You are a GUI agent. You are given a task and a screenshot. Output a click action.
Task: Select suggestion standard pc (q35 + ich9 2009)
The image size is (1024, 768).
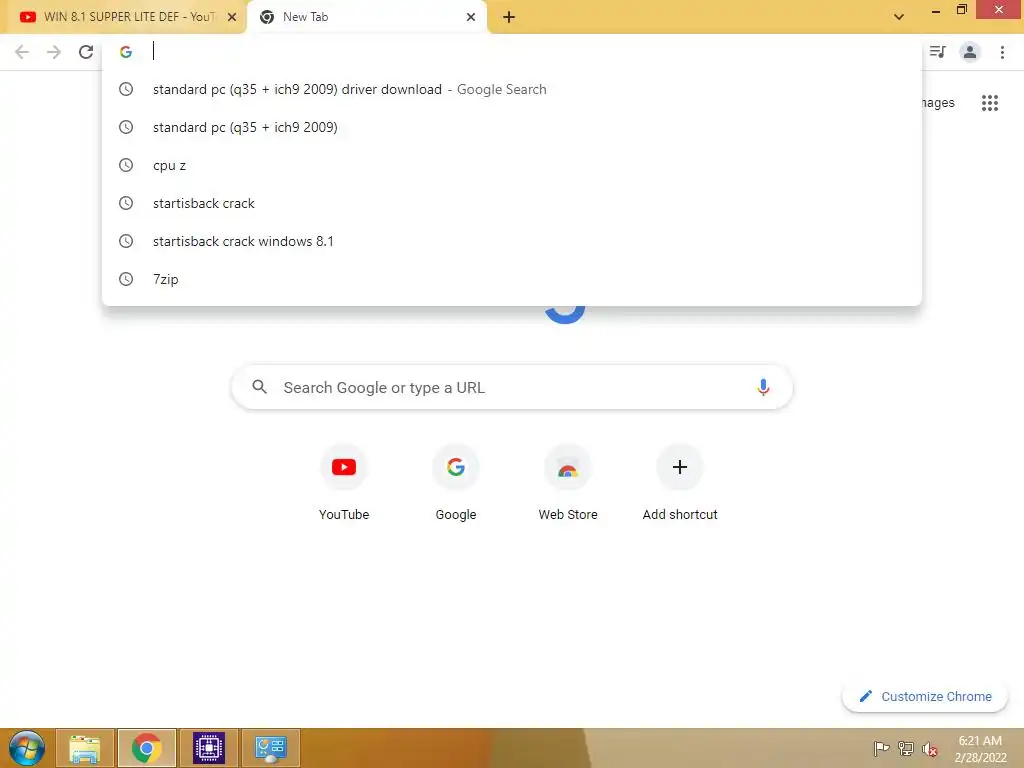click(511, 127)
